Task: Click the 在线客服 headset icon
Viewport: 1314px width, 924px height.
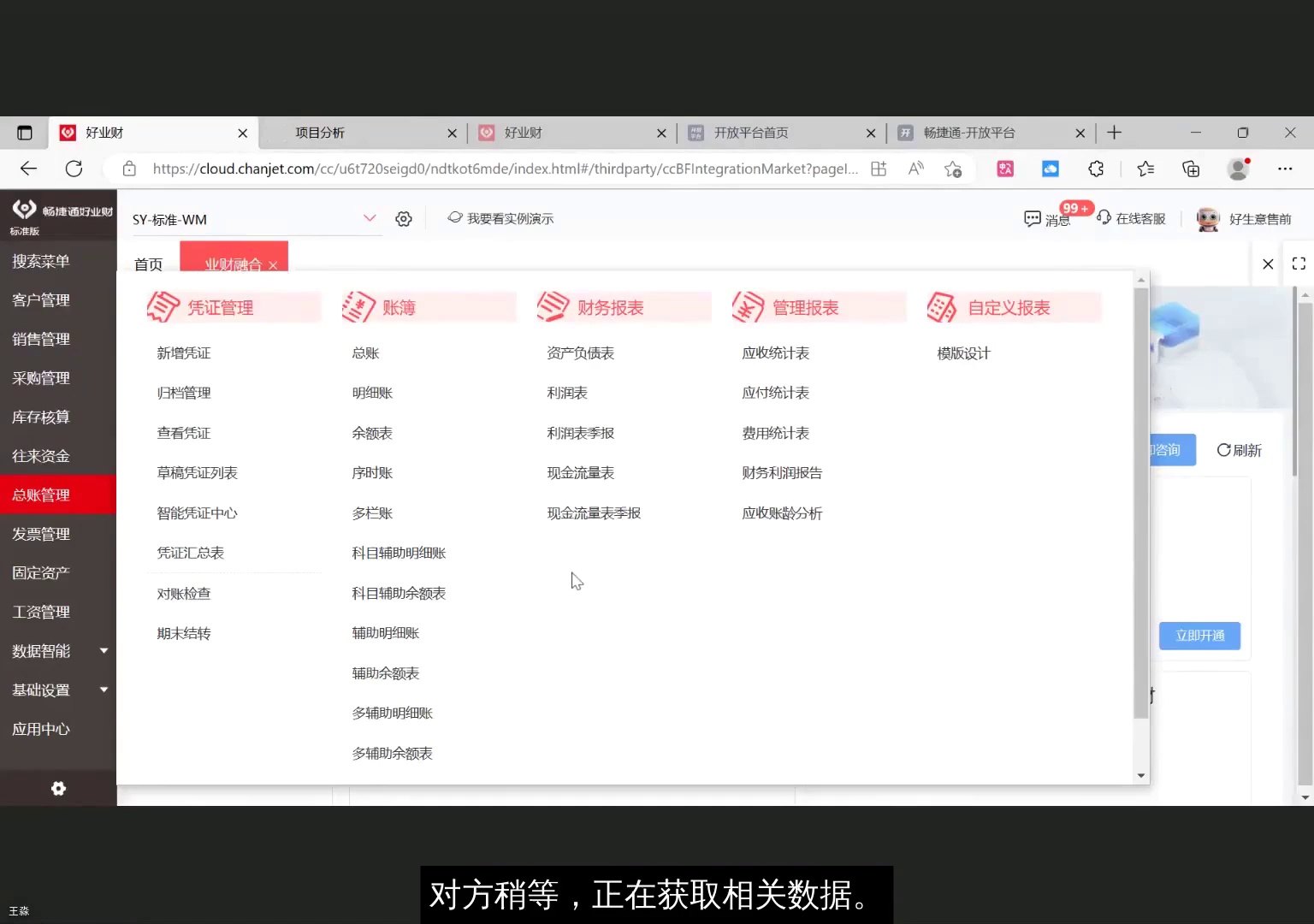Action: click(1105, 218)
